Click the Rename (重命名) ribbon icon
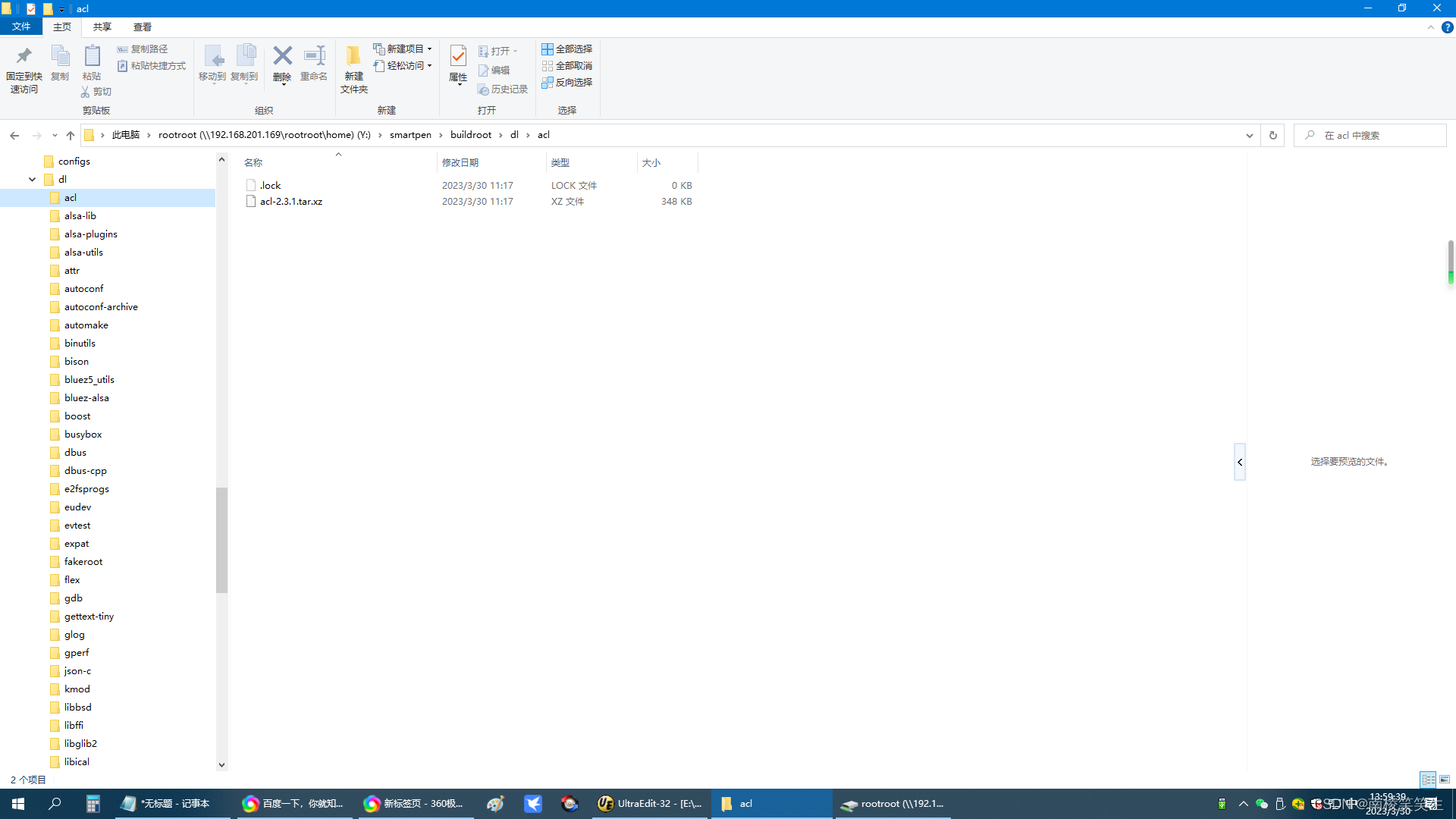Image resolution: width=1456 pixels, height=819 pixels. coord(314,57)
